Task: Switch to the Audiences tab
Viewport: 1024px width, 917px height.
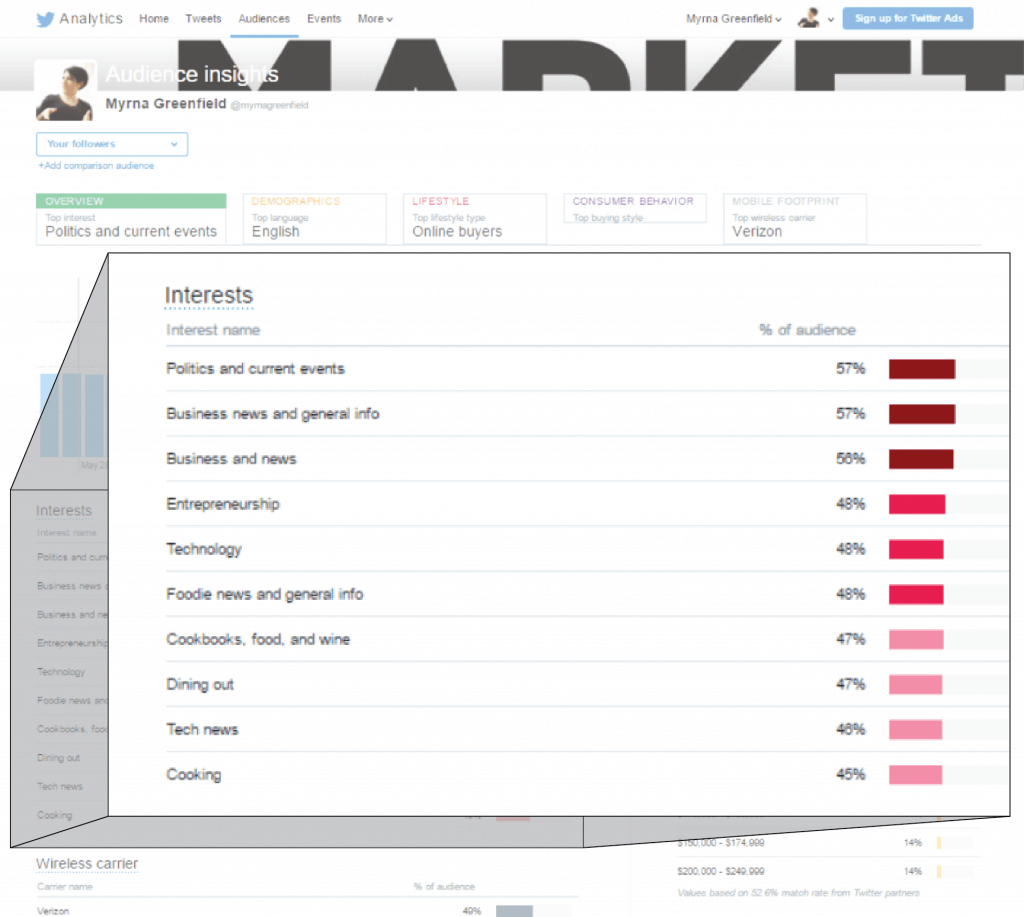Action: [x=263, y=18]
